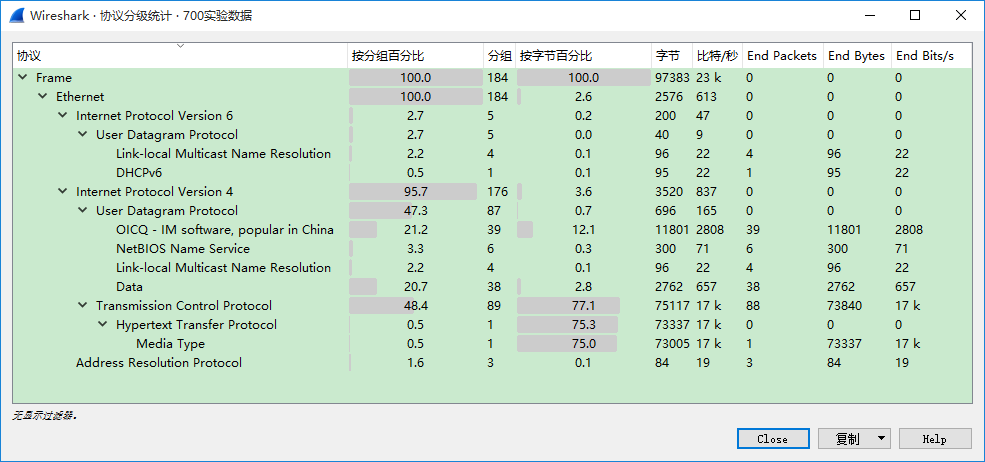The image size is (985, 462).
Task: Click the 2576 bytes value for Ethernet
Action: tap(670, 97)
